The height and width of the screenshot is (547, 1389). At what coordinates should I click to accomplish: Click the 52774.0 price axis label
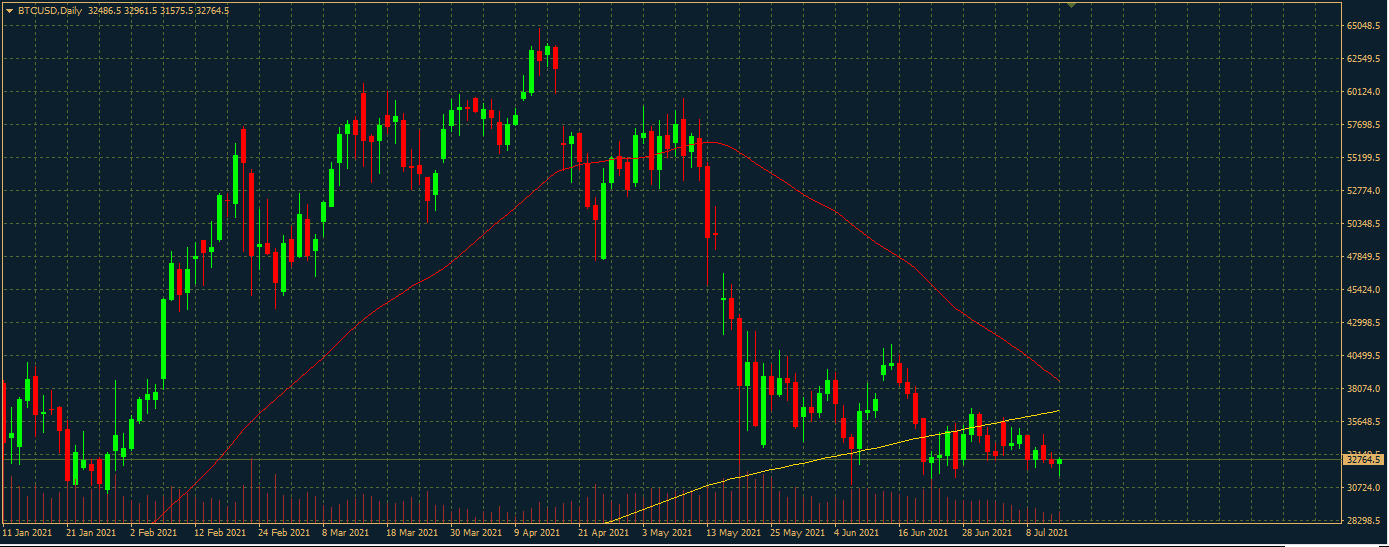[x=1364, y=191]
